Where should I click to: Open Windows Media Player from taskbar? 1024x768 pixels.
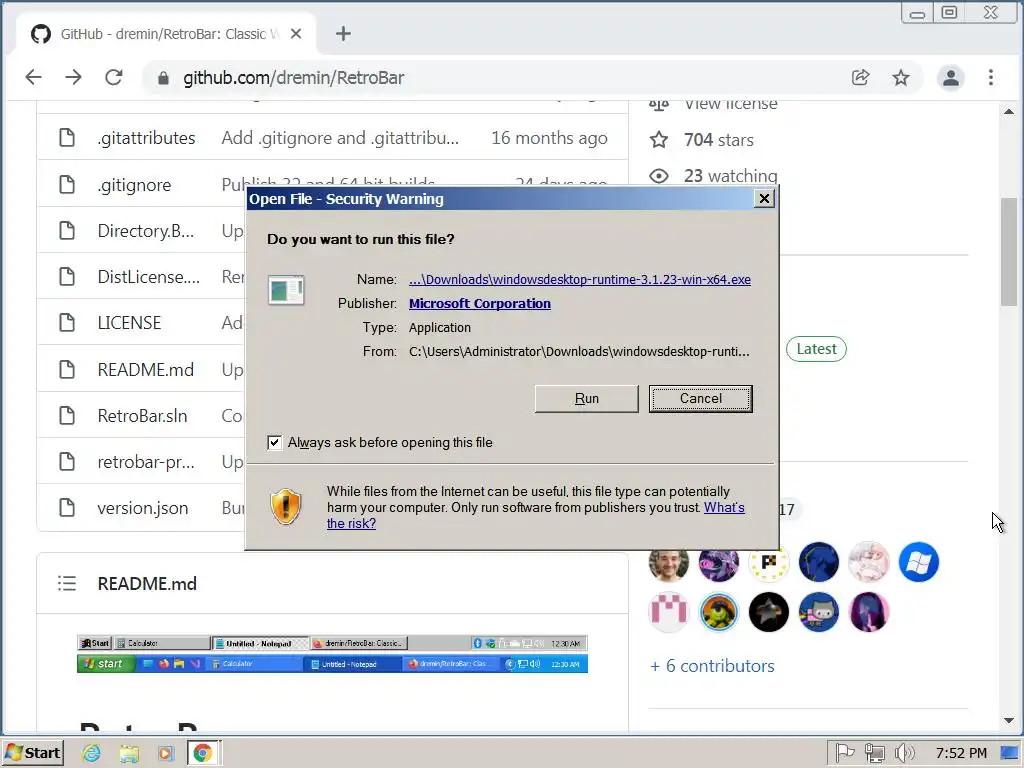click(x=165, y=753)
